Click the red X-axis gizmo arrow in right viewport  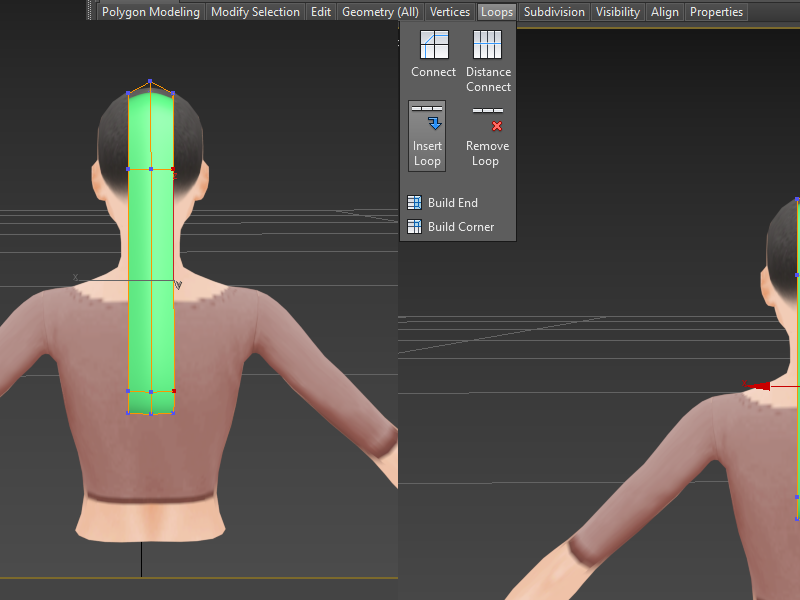758,386
